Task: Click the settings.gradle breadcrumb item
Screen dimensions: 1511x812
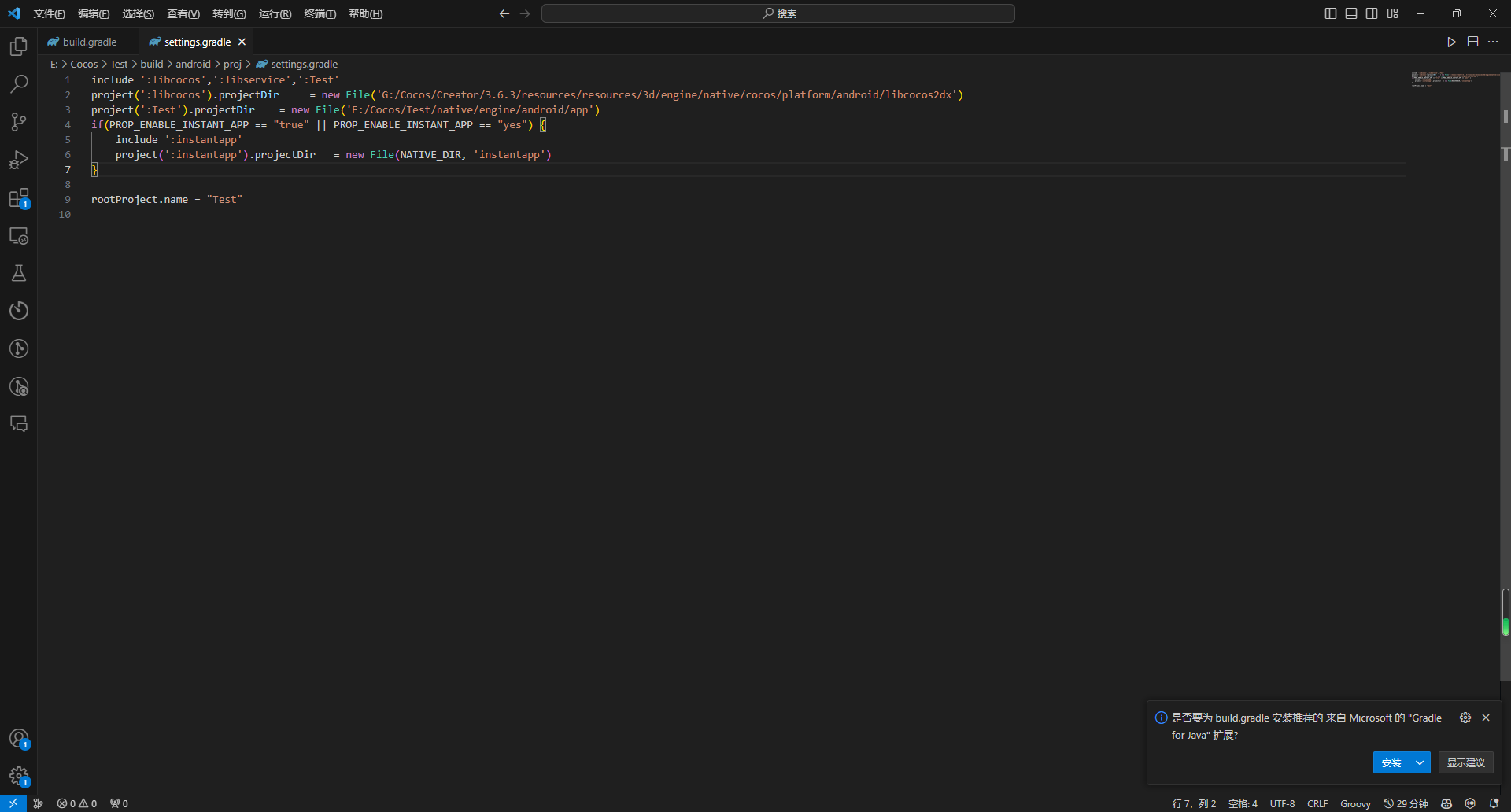Action: pyautogui.click(x=297, y=64)
